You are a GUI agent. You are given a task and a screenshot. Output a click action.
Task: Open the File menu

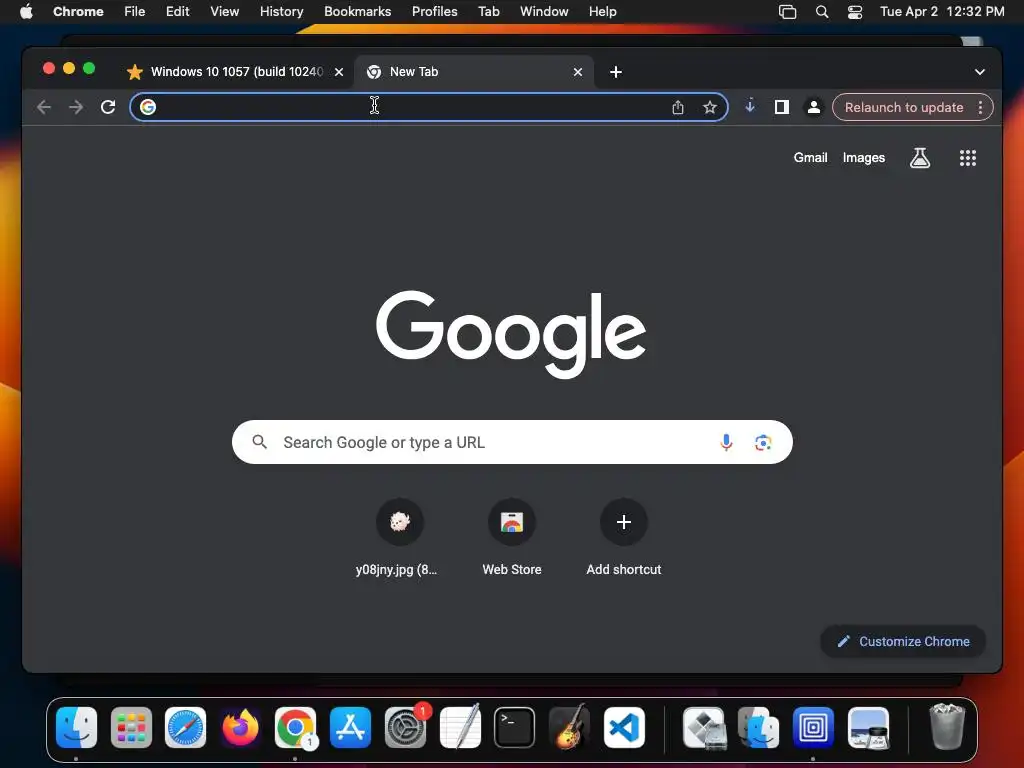pyautogui.click(x=135, y=12)
